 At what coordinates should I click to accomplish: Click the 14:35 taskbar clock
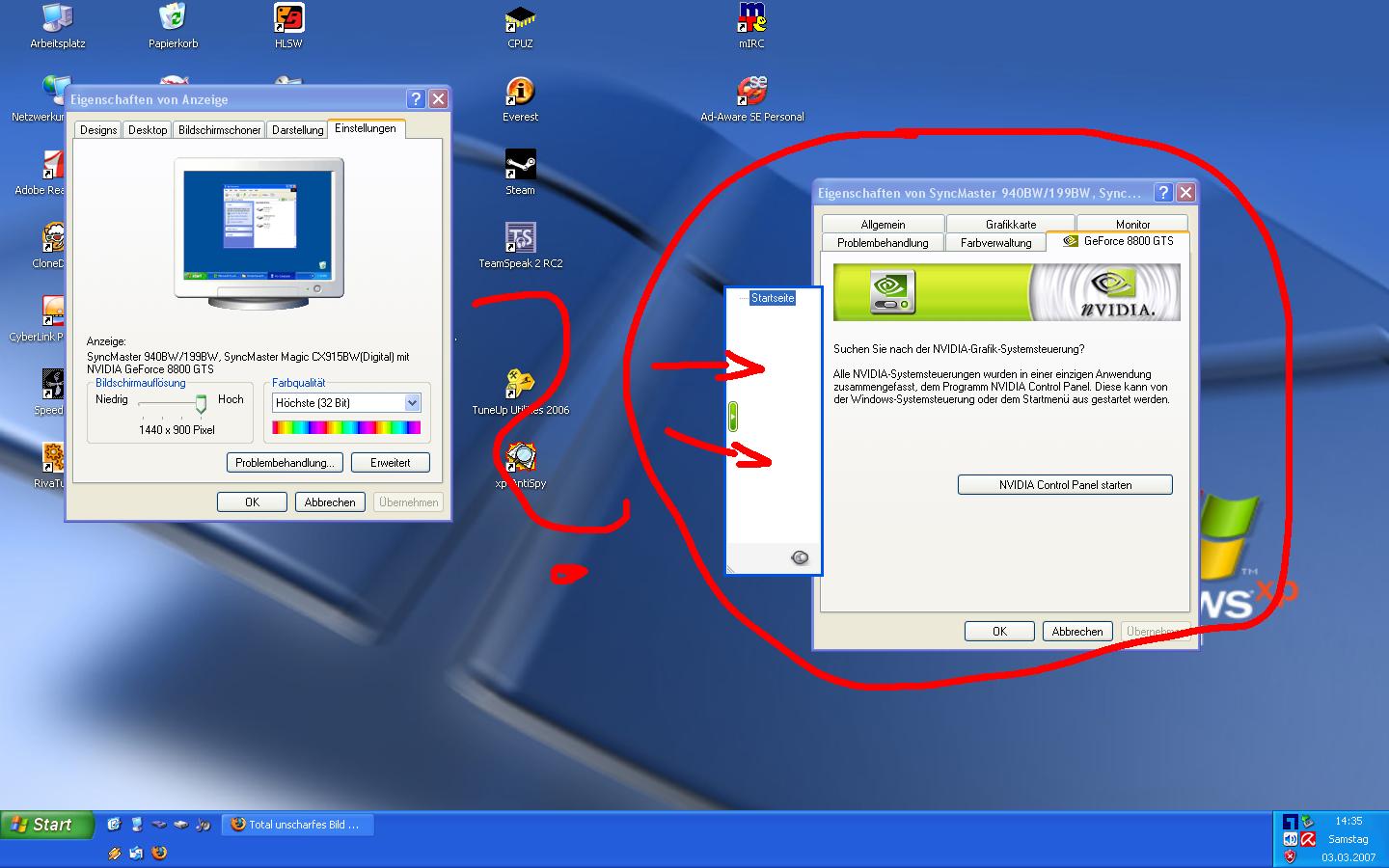(x=1348, y=821)
